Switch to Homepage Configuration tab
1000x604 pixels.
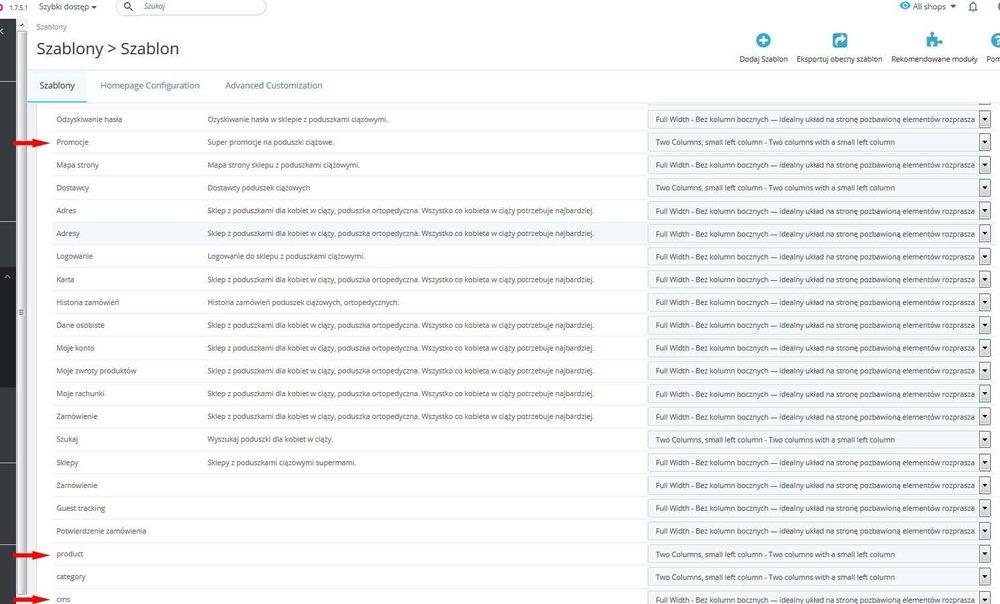pos(150,85)
